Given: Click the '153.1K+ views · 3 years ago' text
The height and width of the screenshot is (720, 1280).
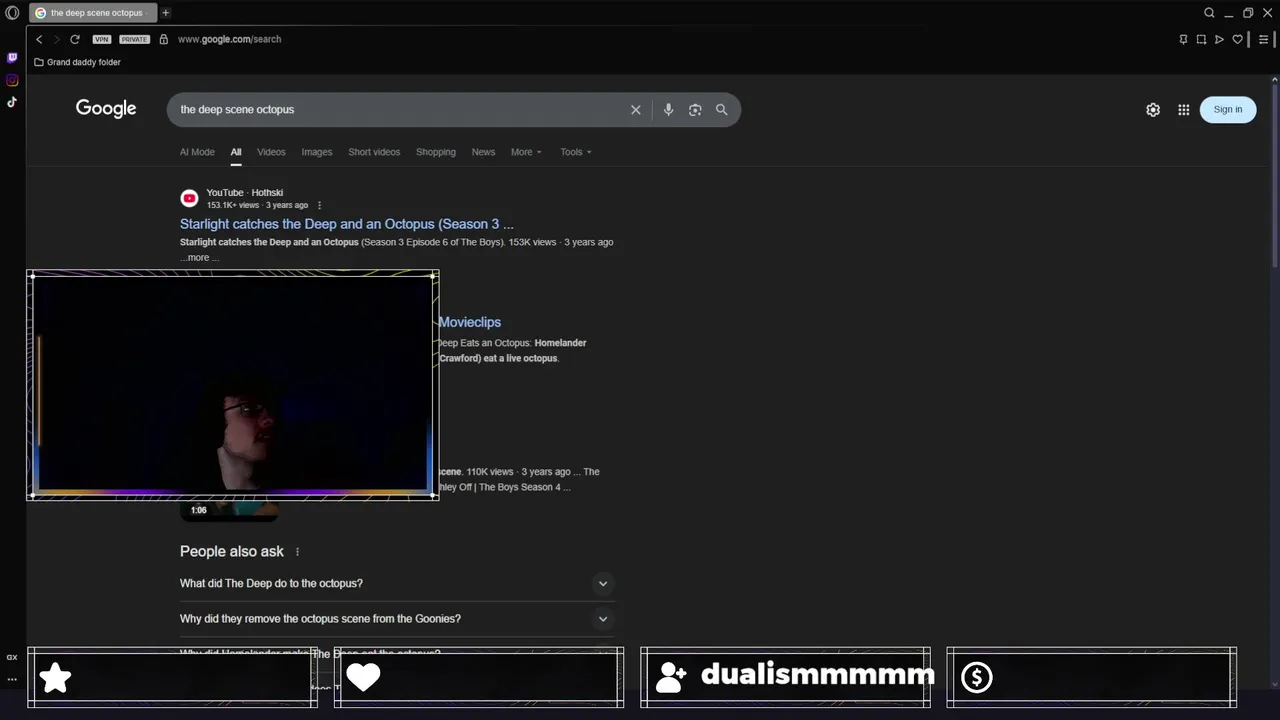Looking at the screenshot, I should (257, 205).
